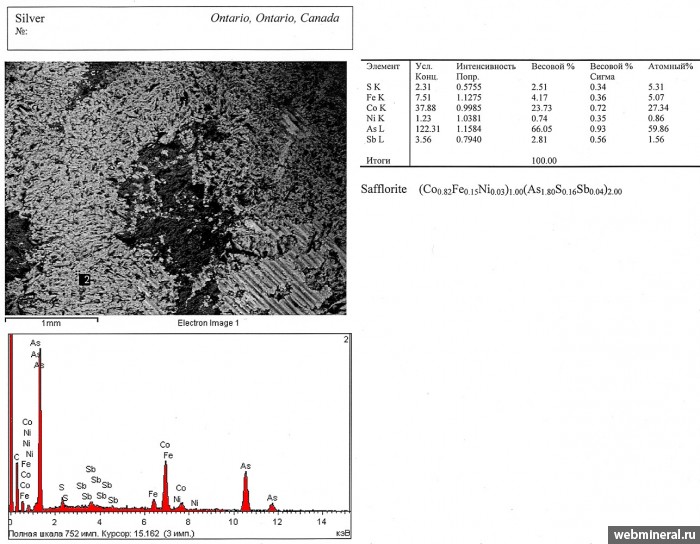
Task: Click the "Весовой % Сигма" column header
Action: click(x=611, y=71)
